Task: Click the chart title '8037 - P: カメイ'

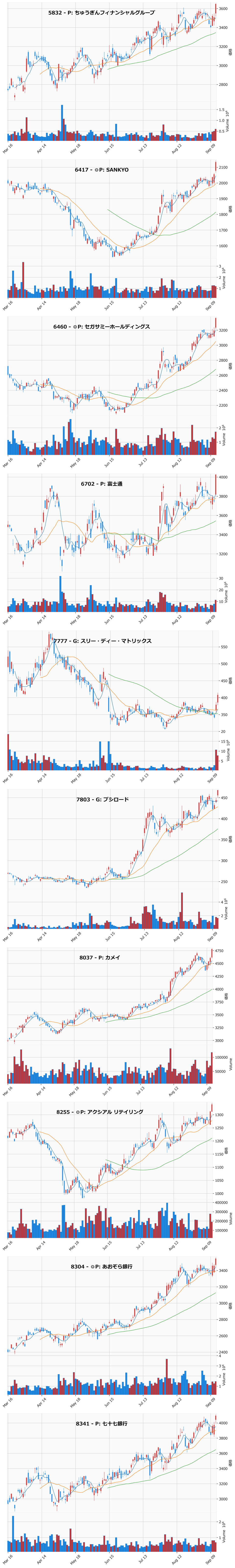Action: click(100, 957)
